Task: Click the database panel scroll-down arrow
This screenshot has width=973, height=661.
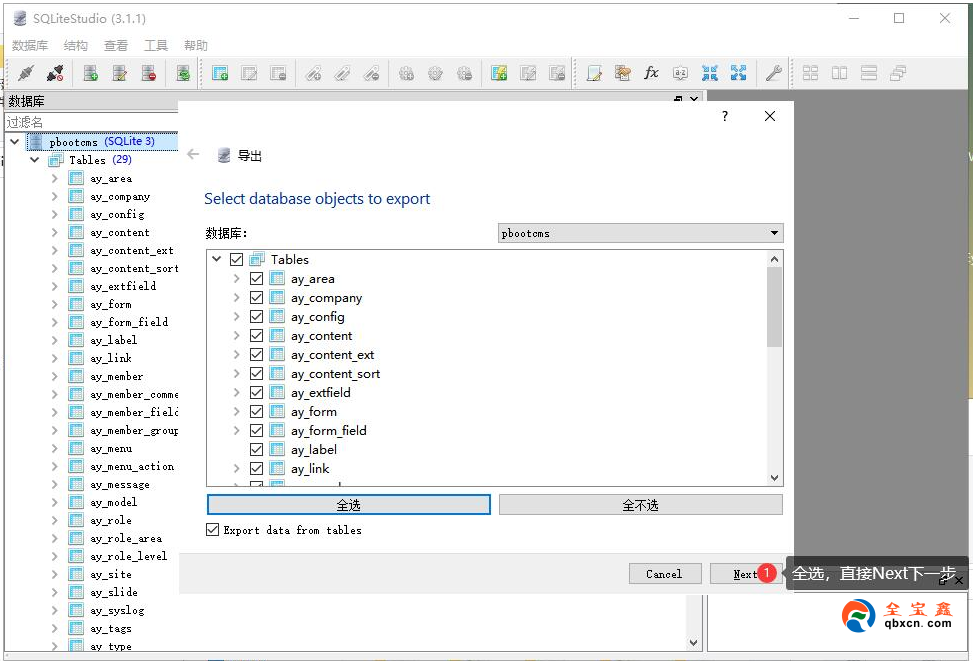Action: click(x=694, y=643)
